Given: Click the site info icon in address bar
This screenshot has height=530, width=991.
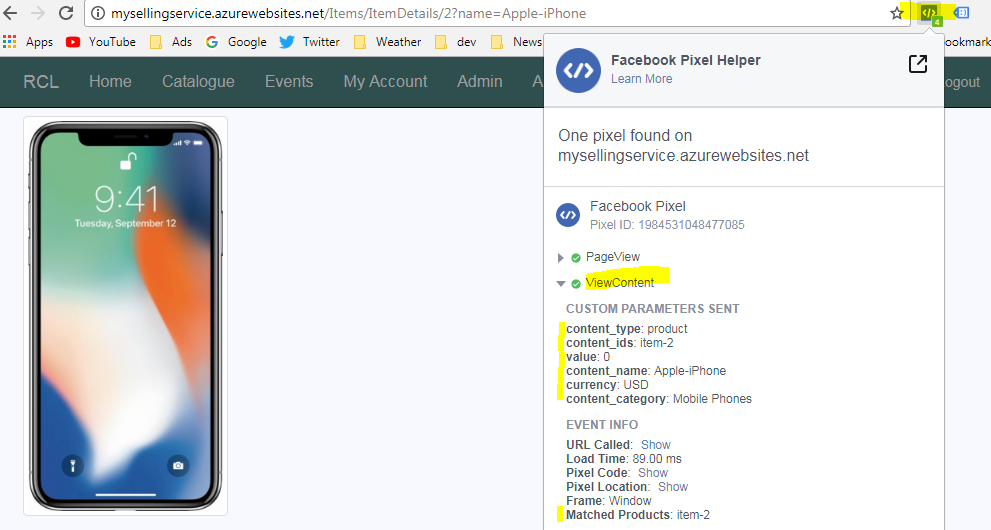Looking at the screenshot, I should click(98, 13).
